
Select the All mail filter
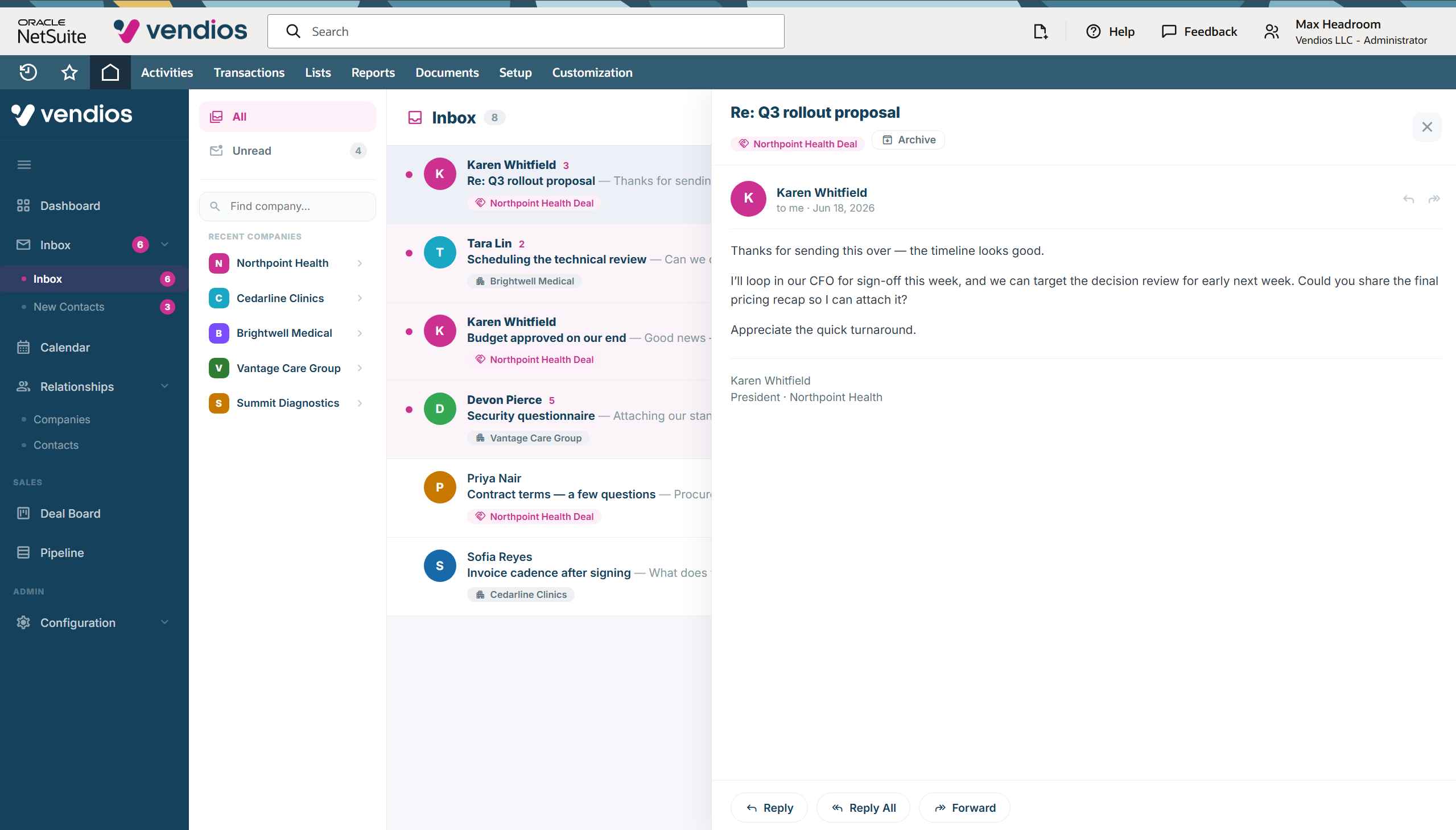tap(287, 117)
